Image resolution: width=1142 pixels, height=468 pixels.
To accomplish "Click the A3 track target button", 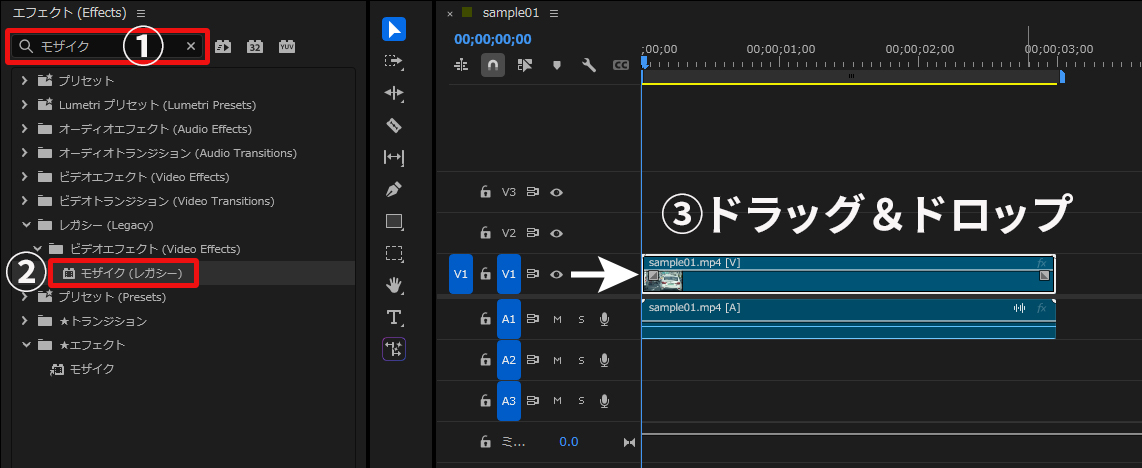I will 509,400.
